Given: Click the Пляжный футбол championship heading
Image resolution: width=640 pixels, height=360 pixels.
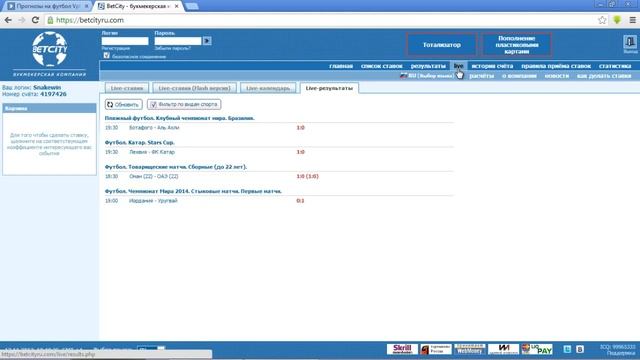Looking at the screenshot, I should (x=180, y=118).
